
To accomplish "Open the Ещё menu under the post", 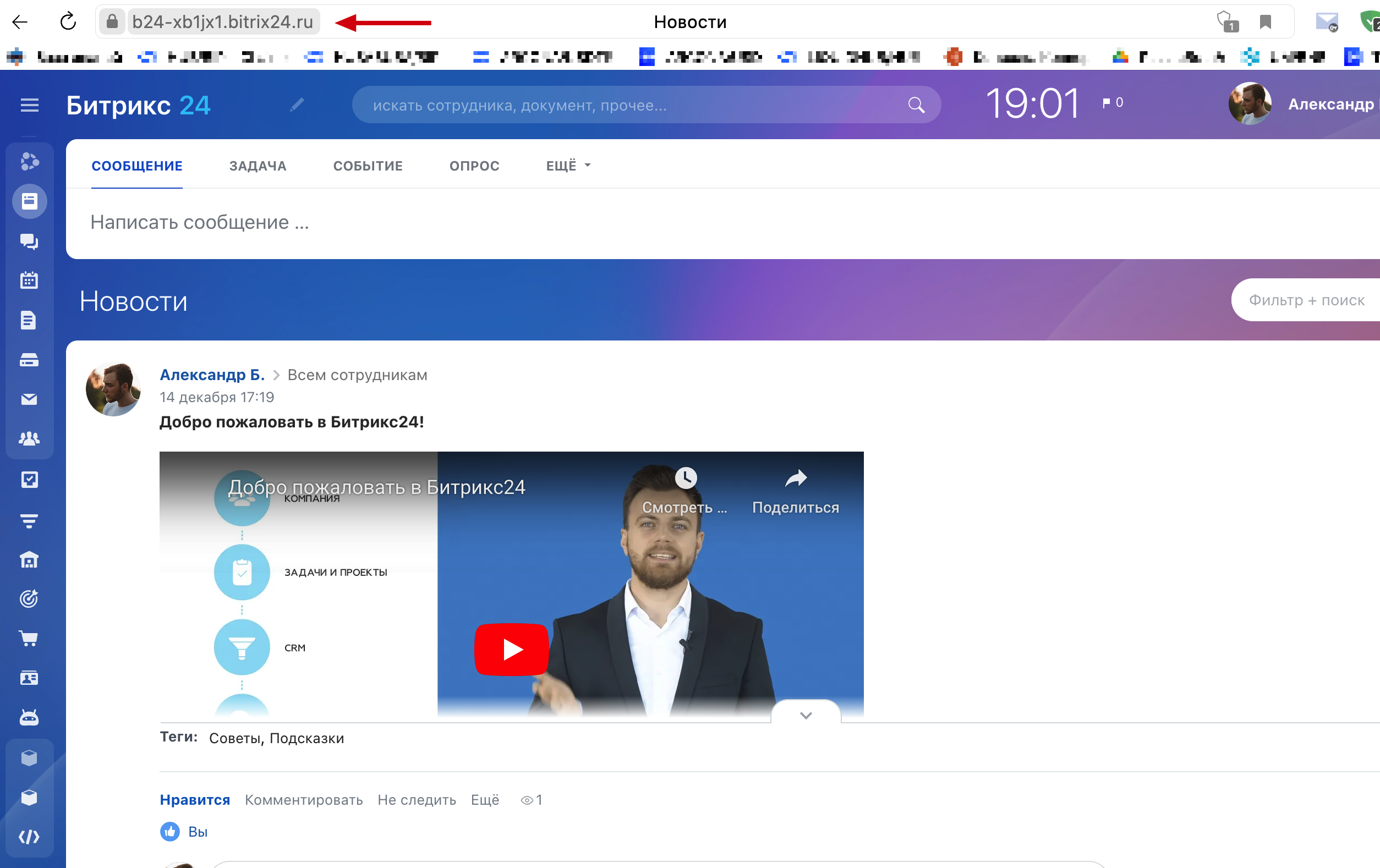I will pos(485,800).
